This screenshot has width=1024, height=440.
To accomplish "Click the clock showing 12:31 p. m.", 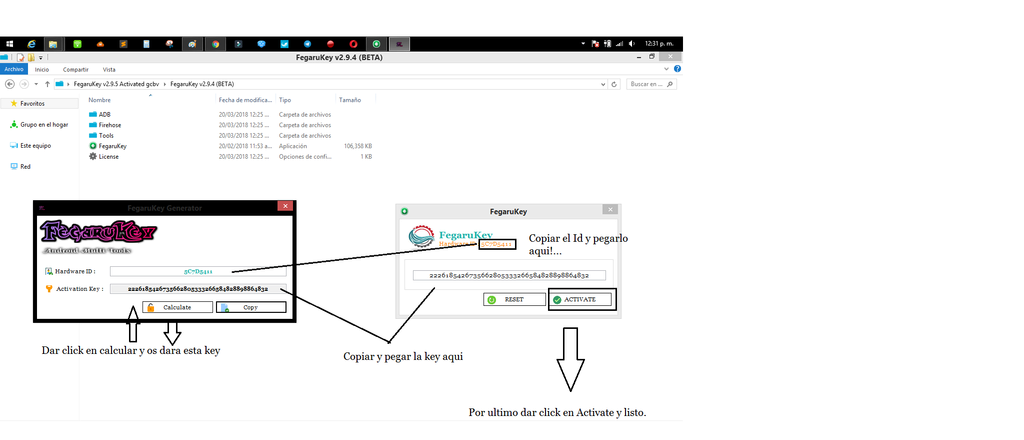I will 660,44.
